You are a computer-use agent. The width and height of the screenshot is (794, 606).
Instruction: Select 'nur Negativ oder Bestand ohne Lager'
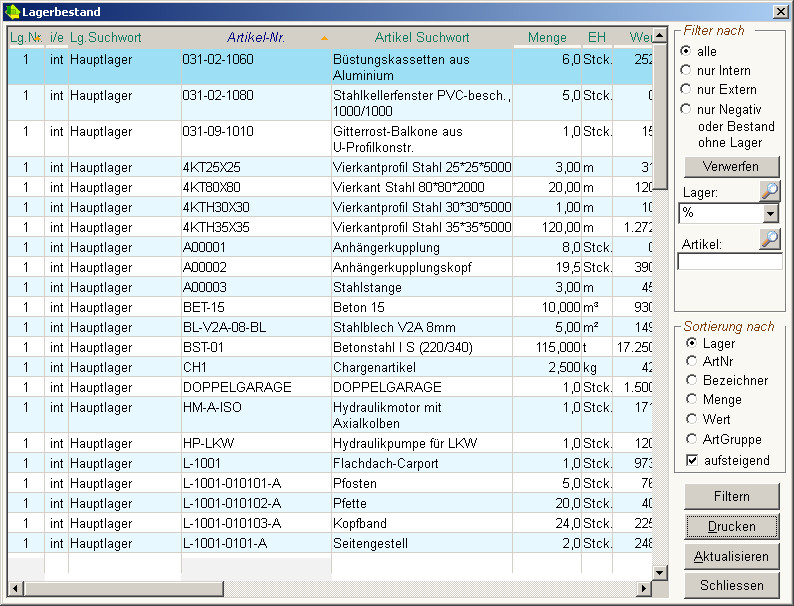coord(686,109)
